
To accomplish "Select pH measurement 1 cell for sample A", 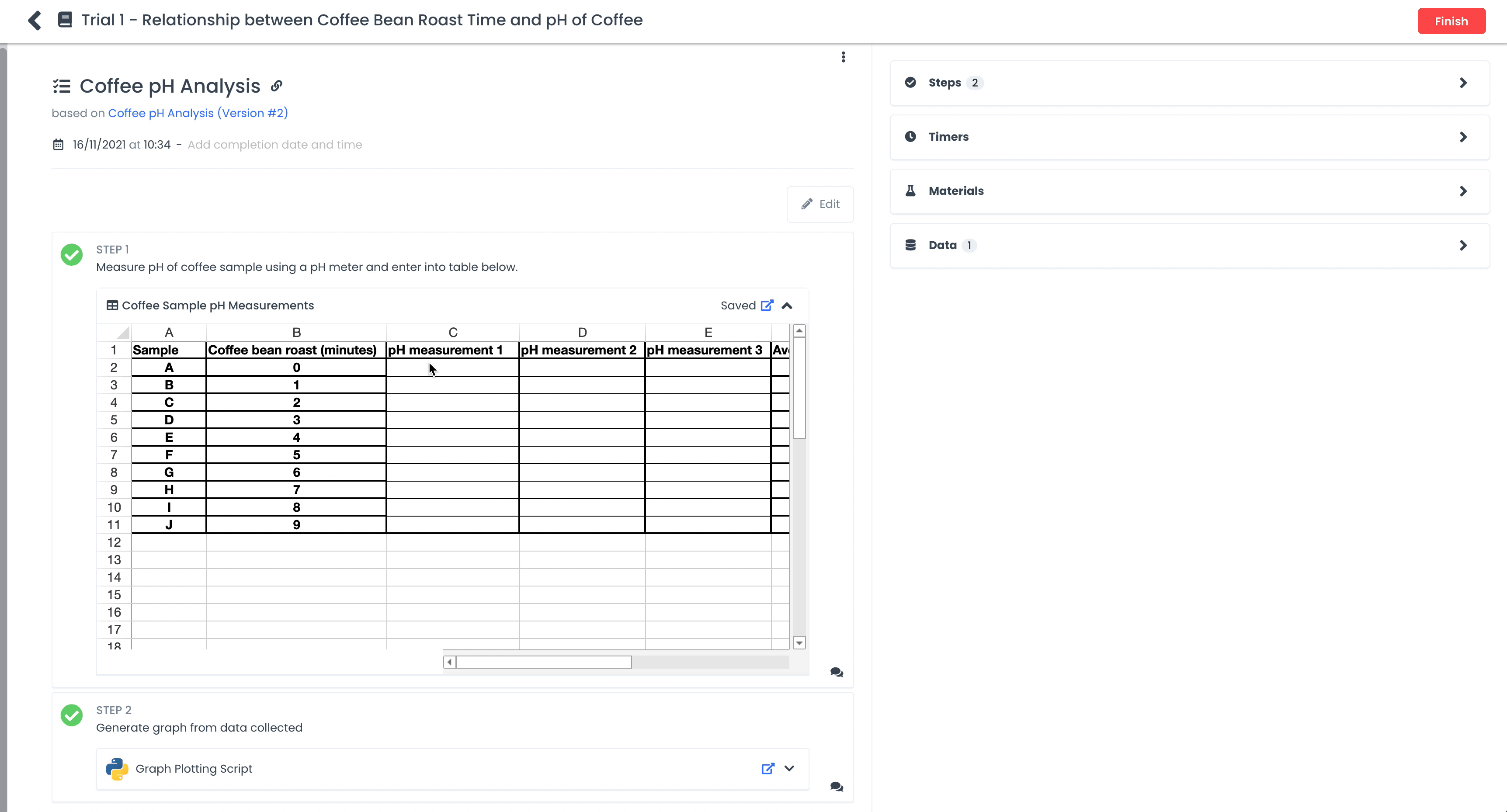I will tap(452, 368).
